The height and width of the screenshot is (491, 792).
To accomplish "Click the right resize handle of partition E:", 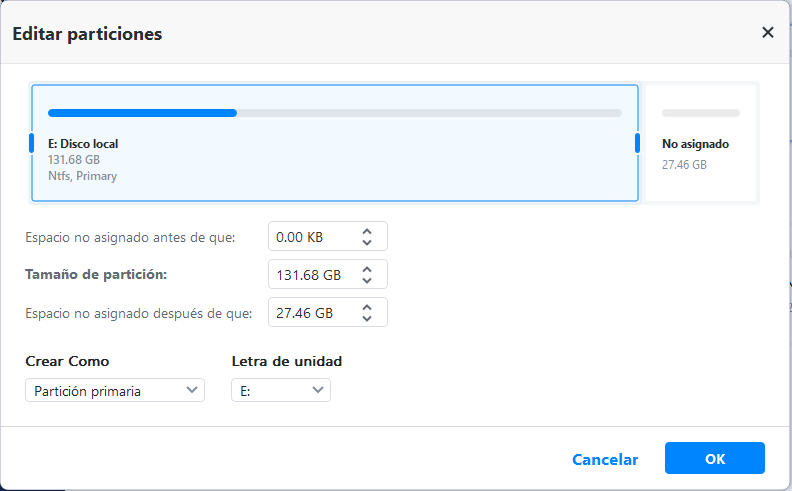I will 637,143.
